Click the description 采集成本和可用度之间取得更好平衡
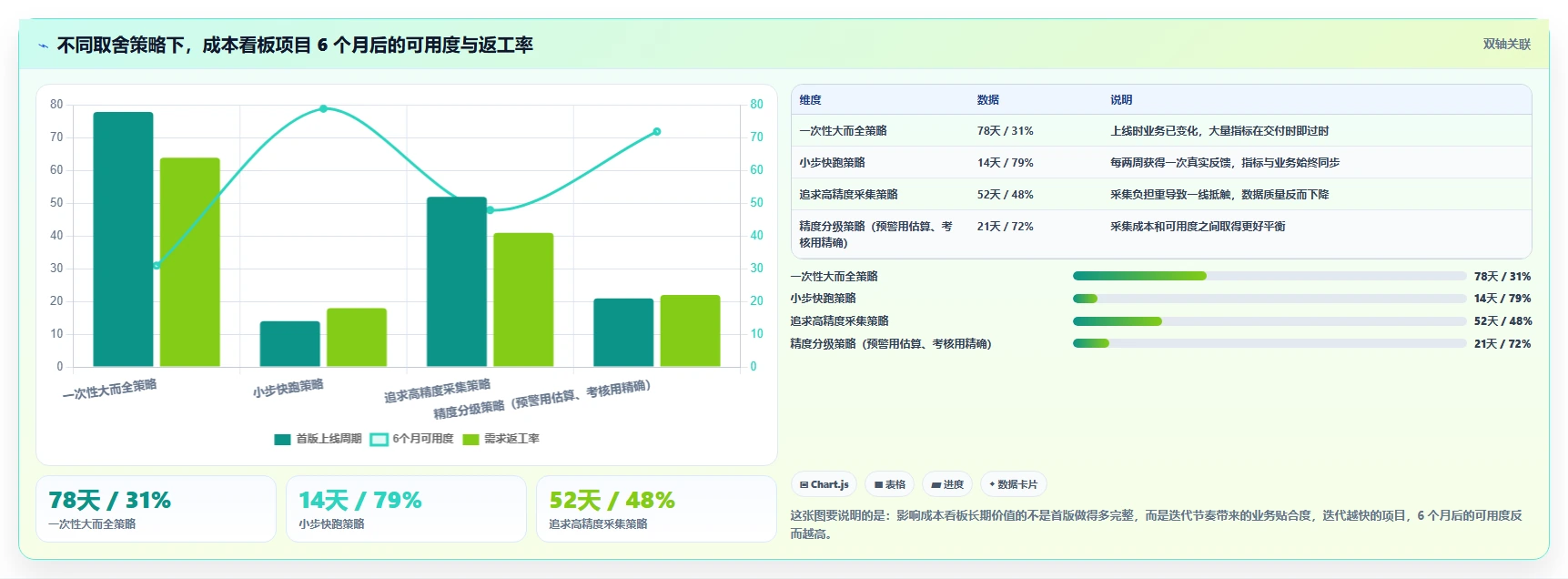 pyautogui.click(x=1198, y=227)
